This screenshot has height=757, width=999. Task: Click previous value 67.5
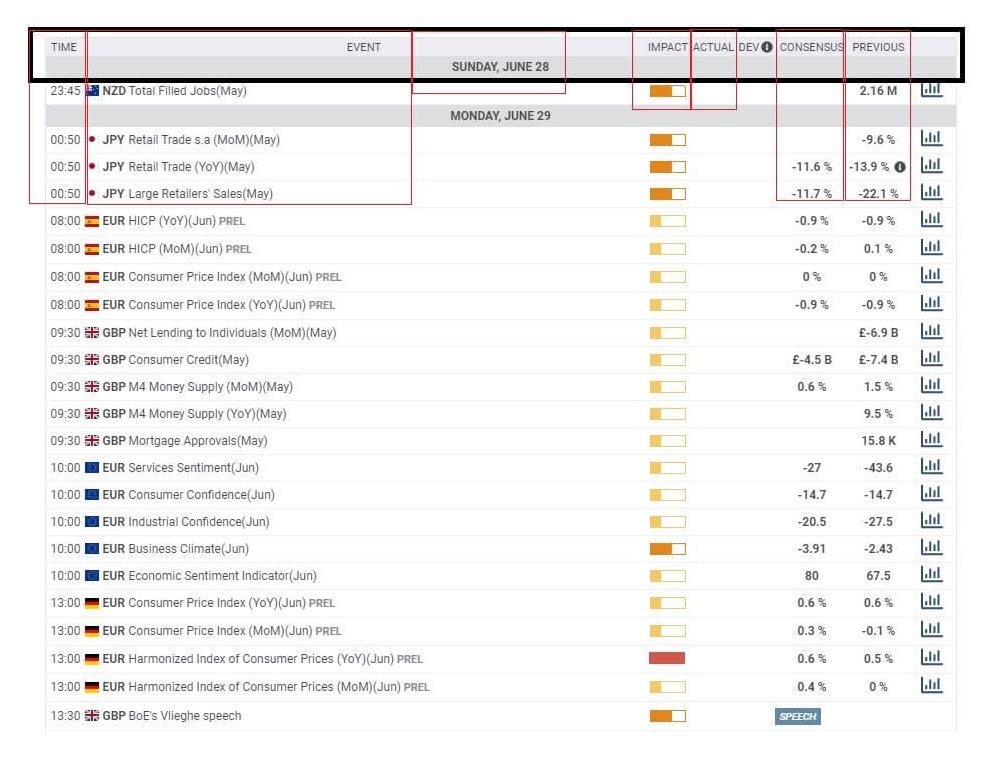click(x=878, y=576)
